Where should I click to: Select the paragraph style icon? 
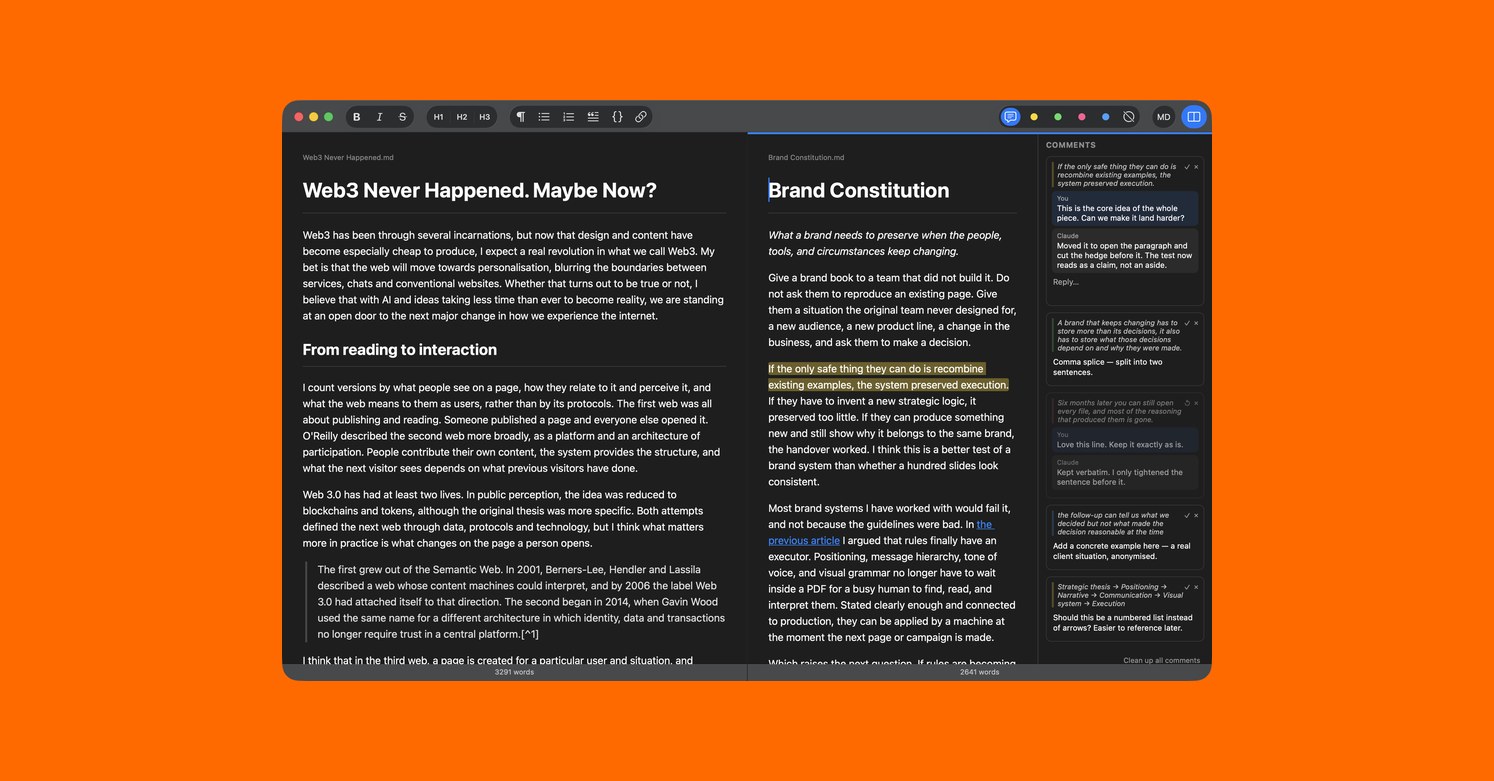(x=520, y=117)
